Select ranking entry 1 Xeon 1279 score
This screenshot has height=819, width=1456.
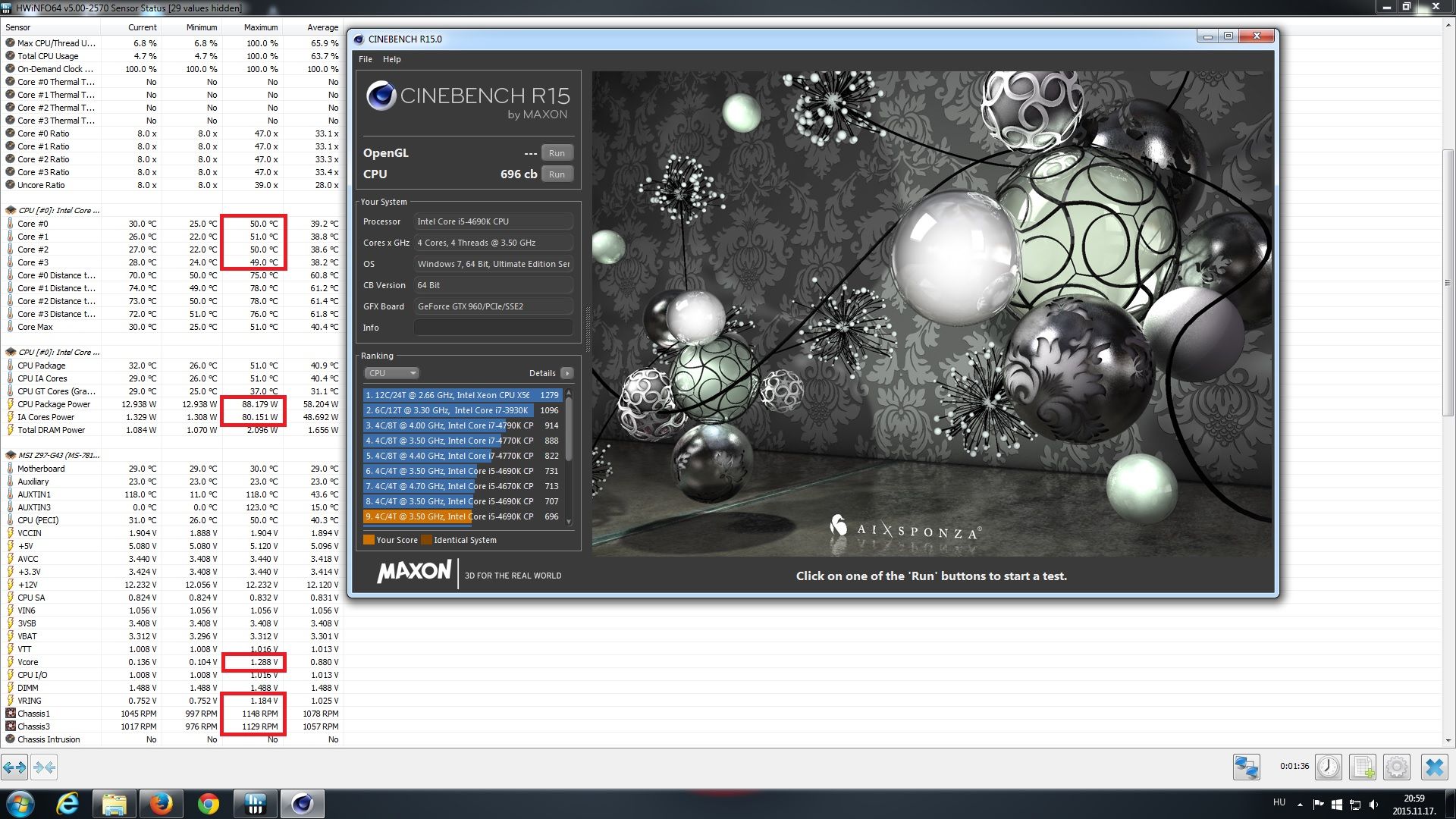click(x=462, y=395)
